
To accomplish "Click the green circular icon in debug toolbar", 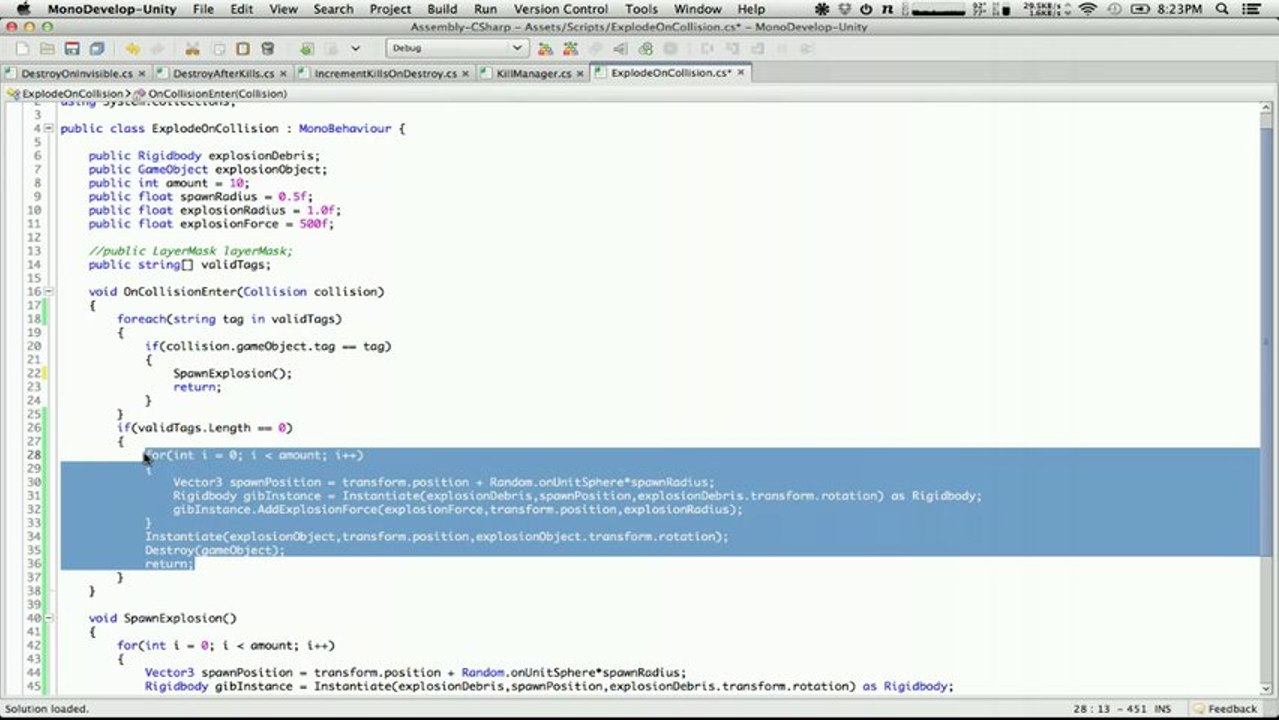I will point(645,48).
